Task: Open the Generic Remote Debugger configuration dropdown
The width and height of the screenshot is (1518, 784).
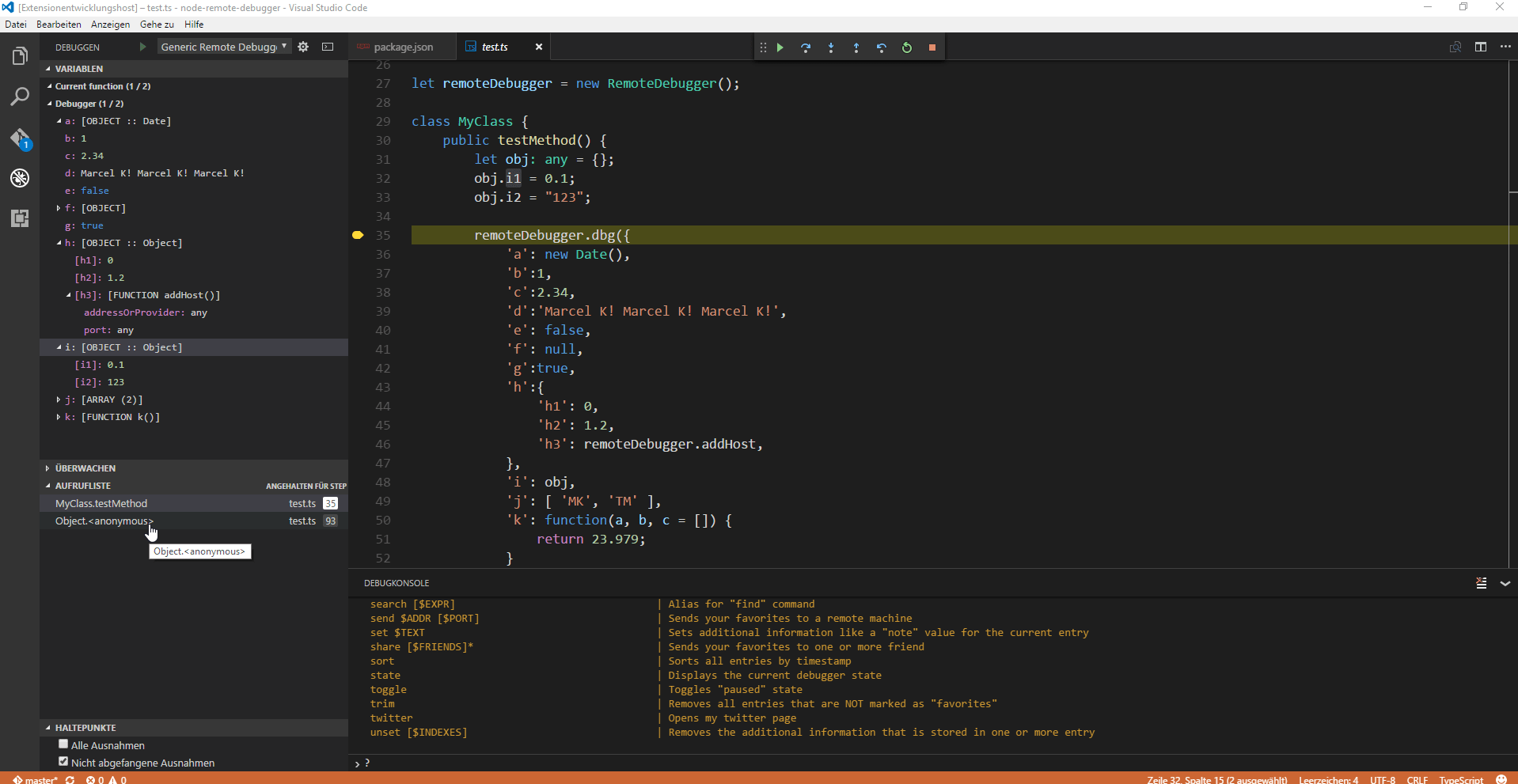Action: [223, 47]
